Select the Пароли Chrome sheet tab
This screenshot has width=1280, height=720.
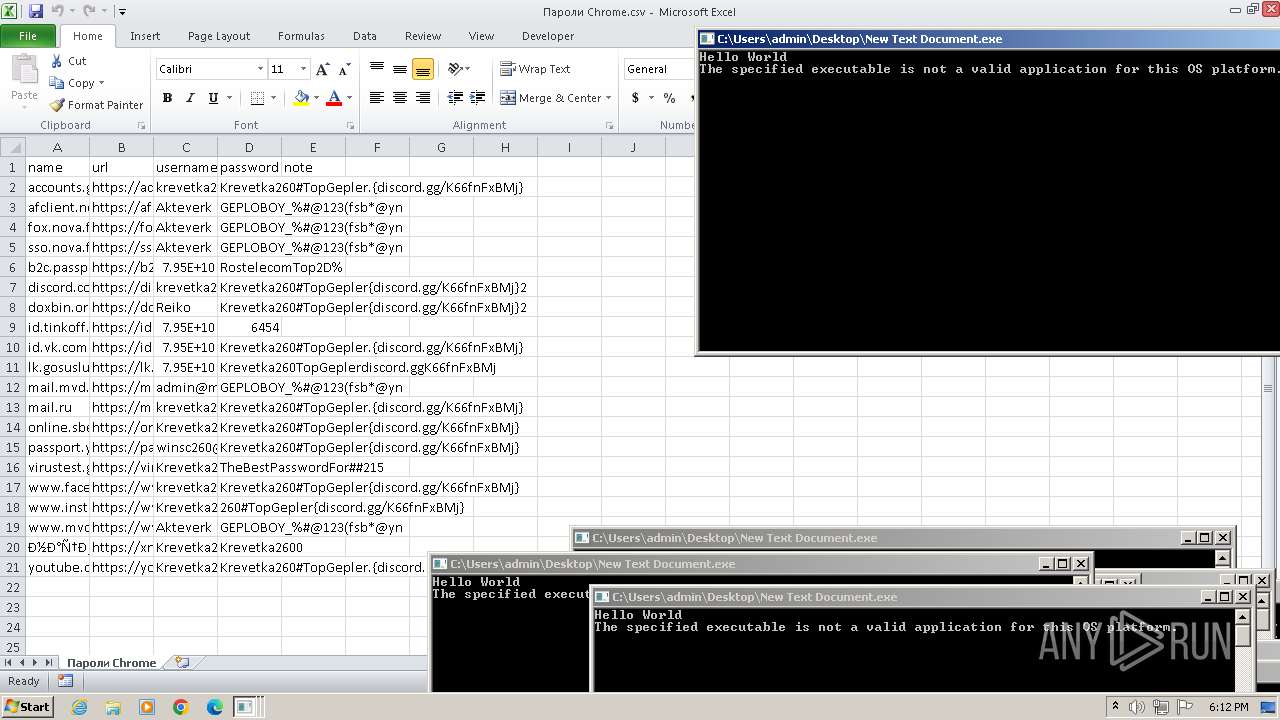(111, 663)
